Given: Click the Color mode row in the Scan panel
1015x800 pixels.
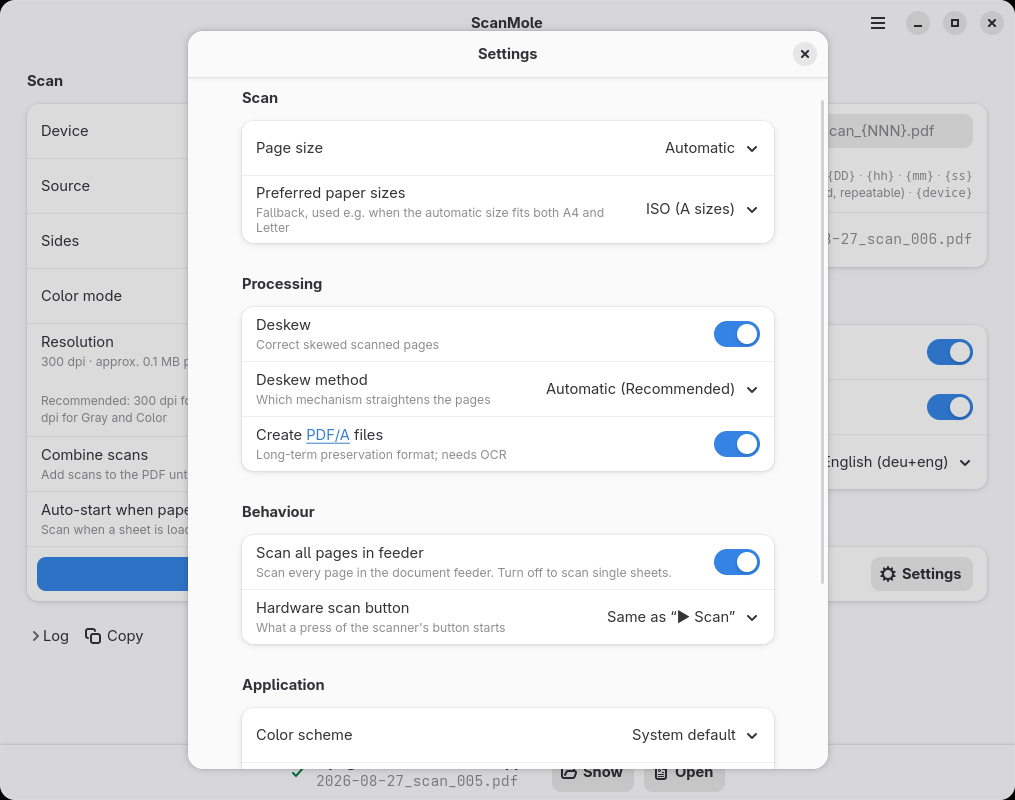Looking at the screenshot, I should [x=107, y=296].
